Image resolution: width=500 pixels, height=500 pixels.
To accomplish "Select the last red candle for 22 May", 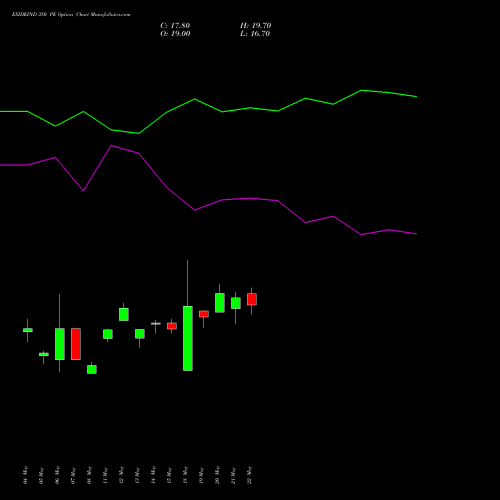I will (x=252, y=299).
